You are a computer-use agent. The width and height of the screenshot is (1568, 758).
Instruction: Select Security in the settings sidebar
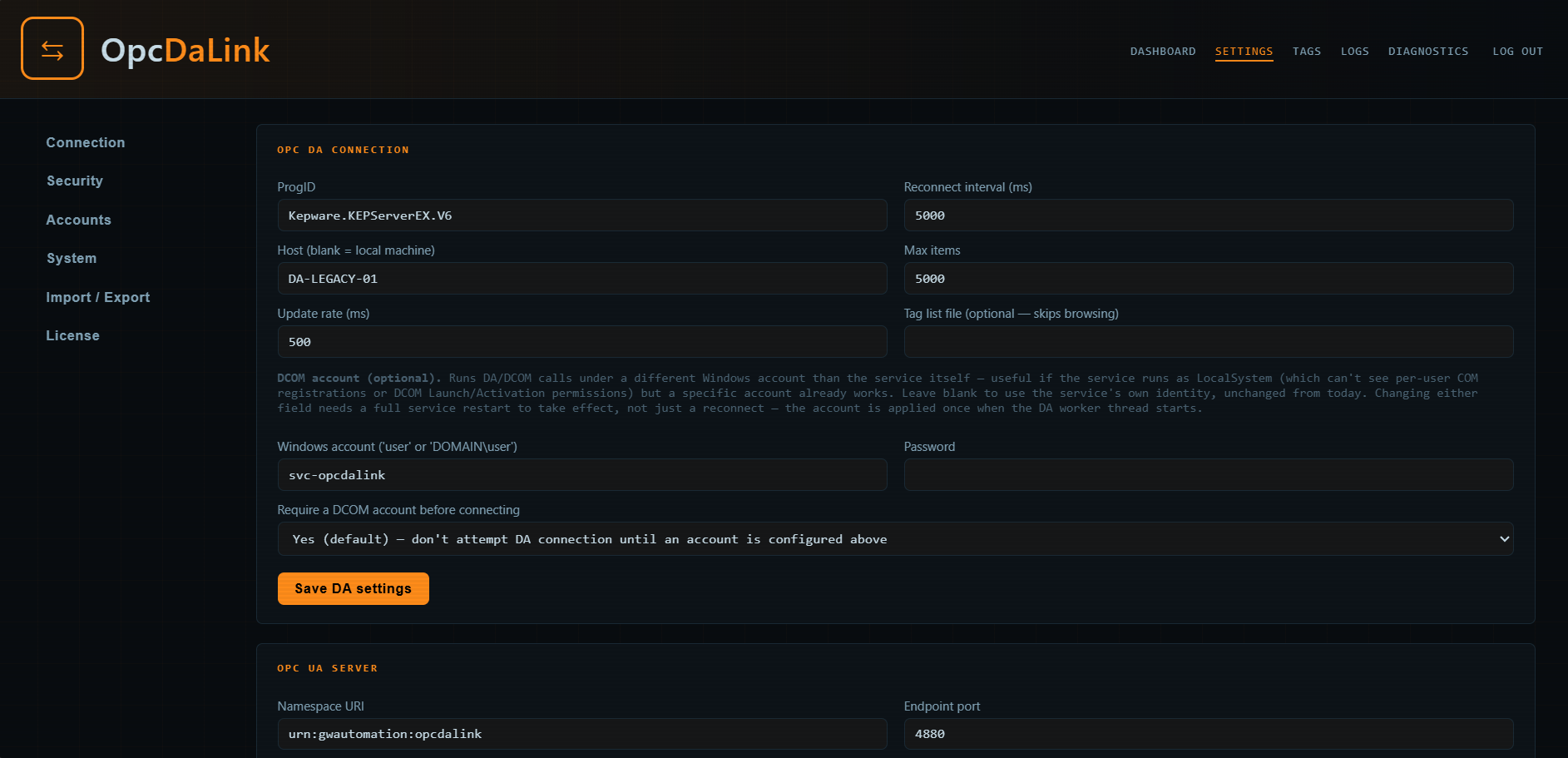tap(75, 181)
